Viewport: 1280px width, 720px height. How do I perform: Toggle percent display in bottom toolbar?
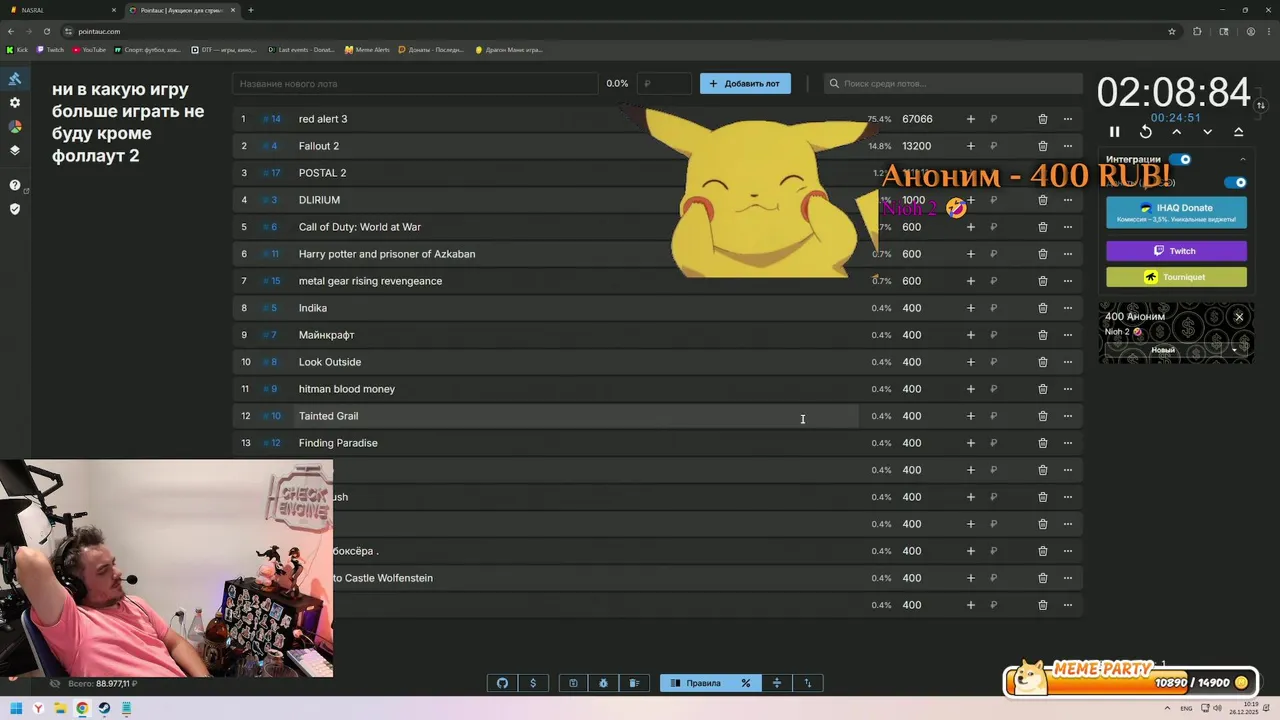coord(745,683)
